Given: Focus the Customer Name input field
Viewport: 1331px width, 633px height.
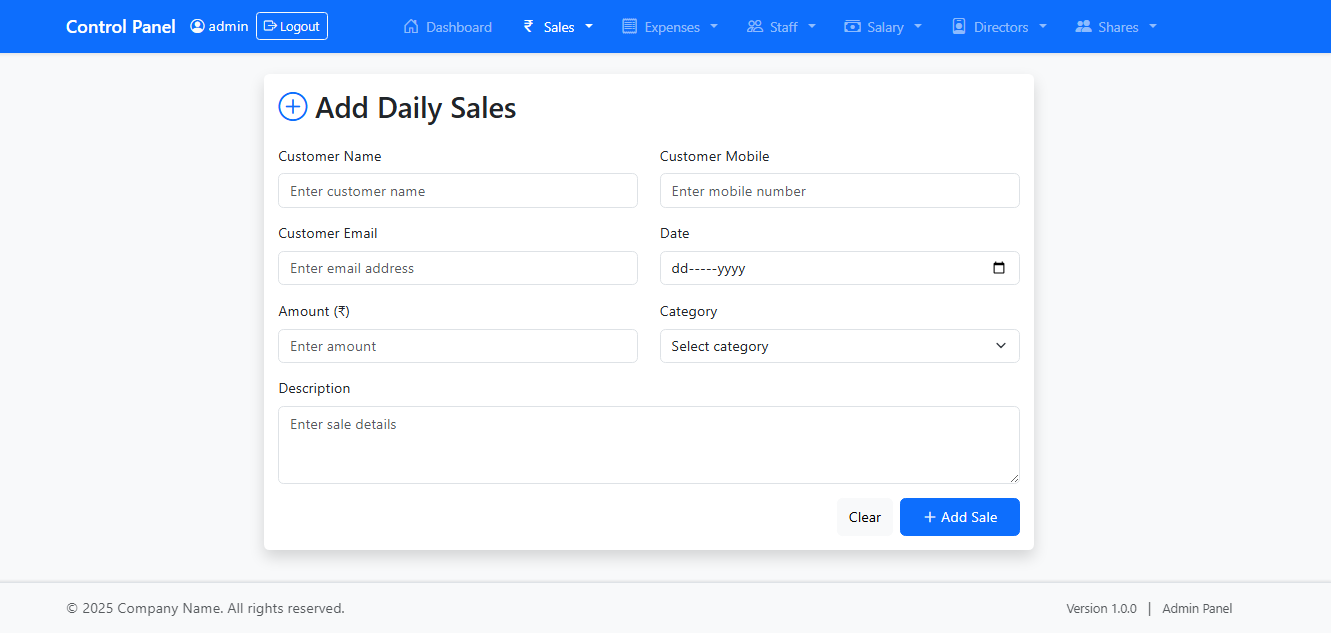Looking at the screenshot, I should (457, 191).
